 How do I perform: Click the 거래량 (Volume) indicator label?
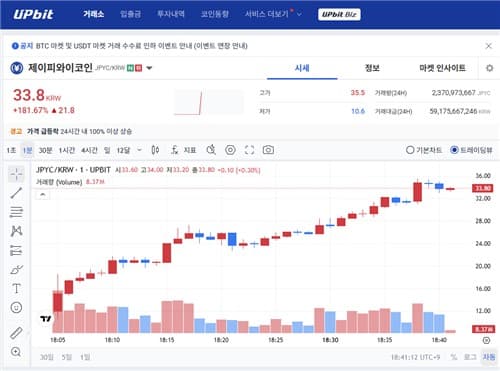tap(59, 182)
